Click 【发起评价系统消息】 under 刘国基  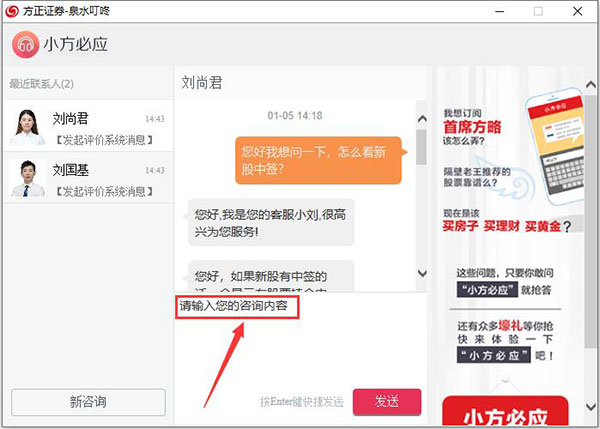click(103, 191)
